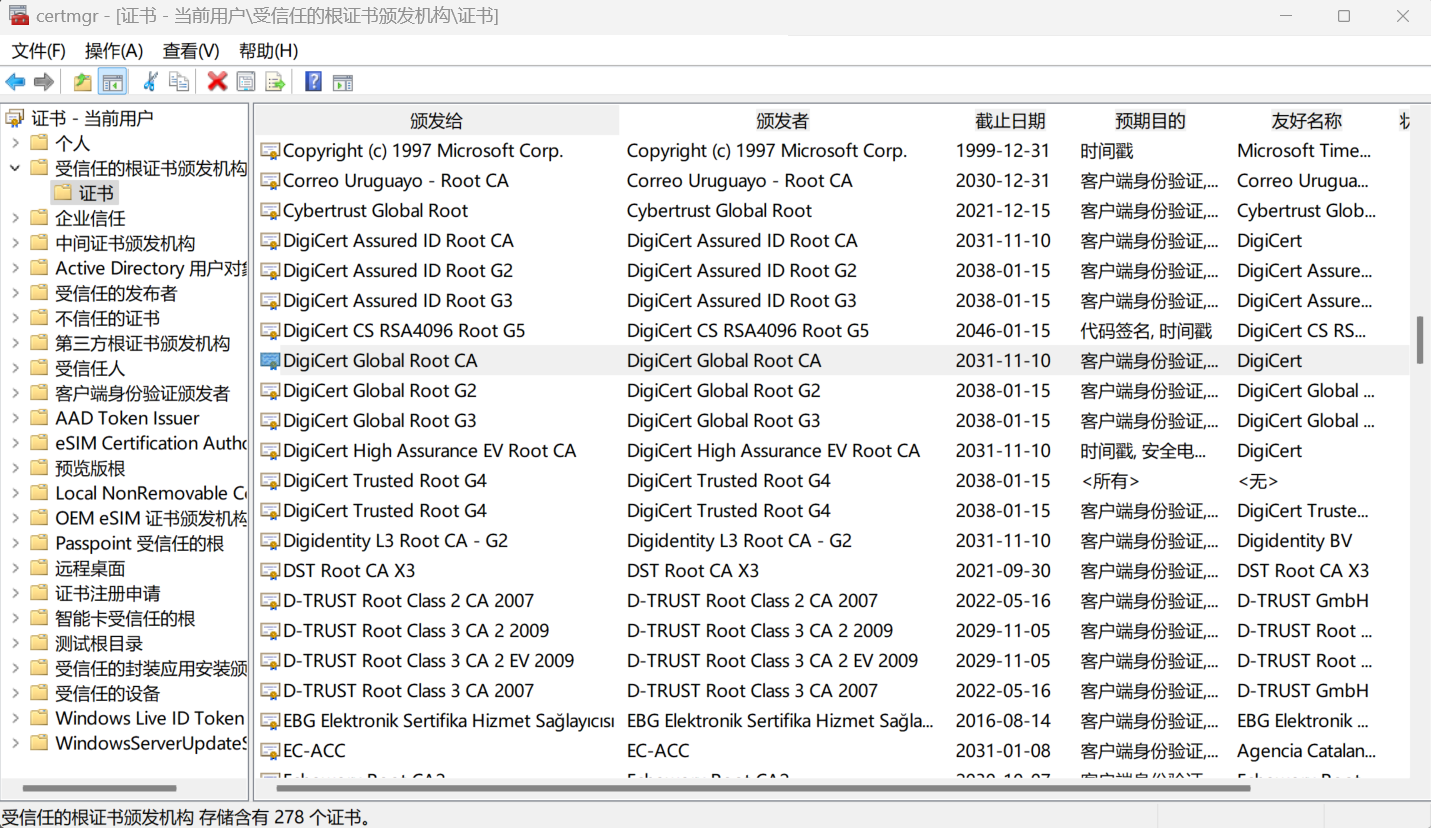The height and width of the screenshot is (828, 1431).
Task: Click the folder icon next to 预览版根
Action: point(39,468)
